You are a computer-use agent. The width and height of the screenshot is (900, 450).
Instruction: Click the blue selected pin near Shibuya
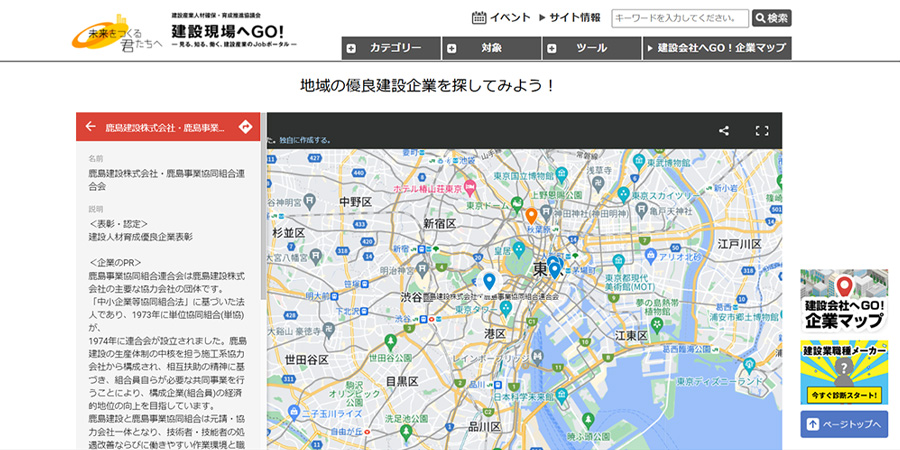489,282
